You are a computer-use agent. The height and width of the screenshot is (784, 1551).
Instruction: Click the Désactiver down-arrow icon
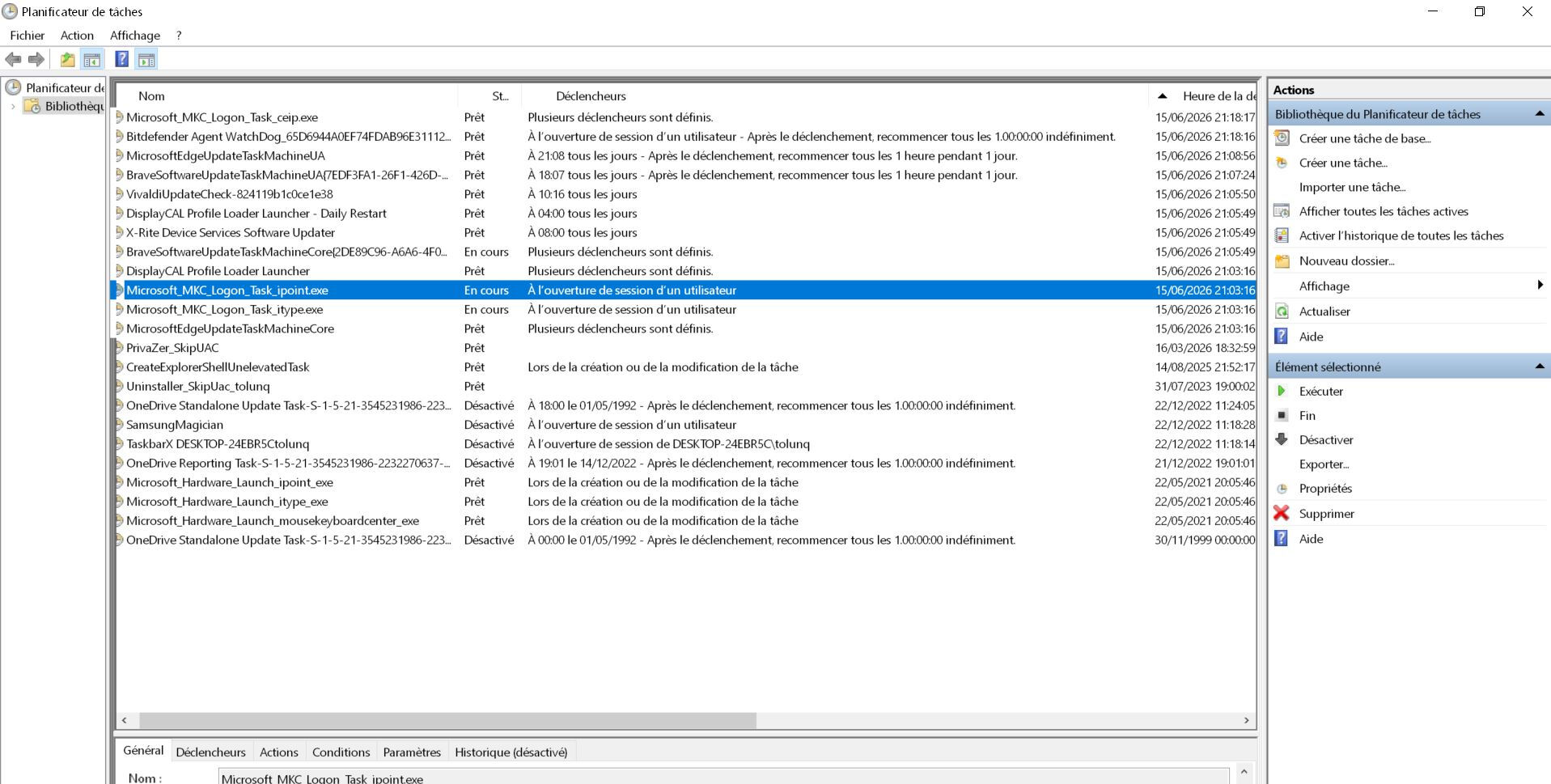click(1282, 439)
